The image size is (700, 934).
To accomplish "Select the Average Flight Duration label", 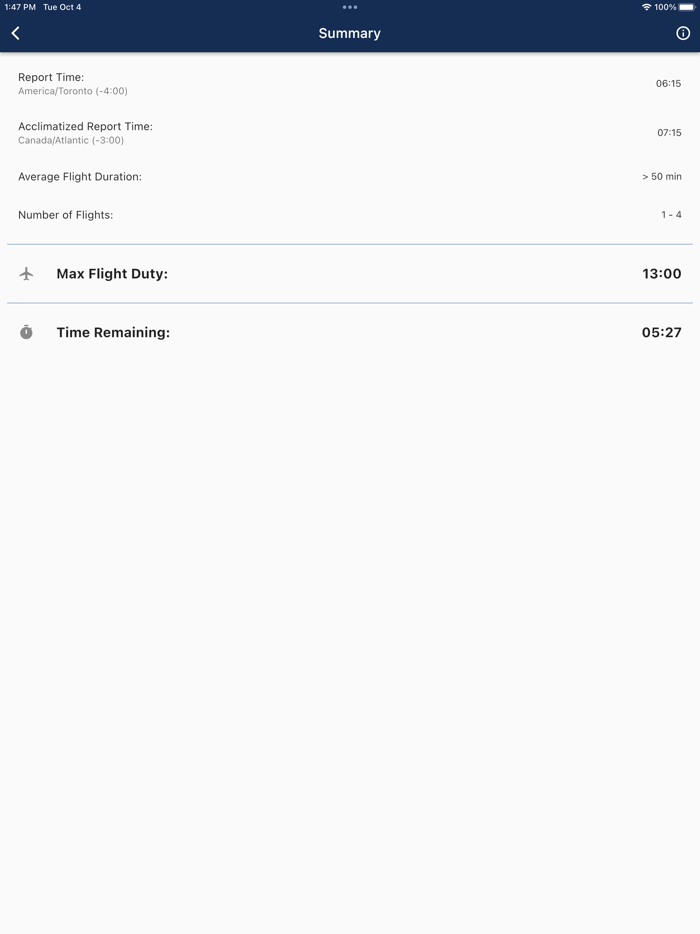I will (x=80, y=177).
